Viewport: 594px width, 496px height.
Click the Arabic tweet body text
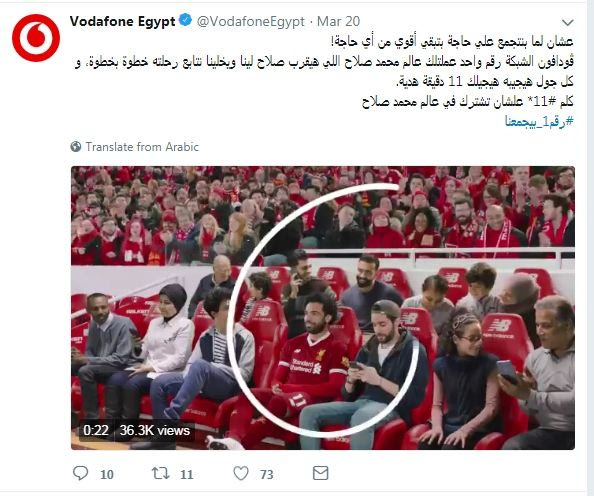pyautogui.click(x=324, y=72)
